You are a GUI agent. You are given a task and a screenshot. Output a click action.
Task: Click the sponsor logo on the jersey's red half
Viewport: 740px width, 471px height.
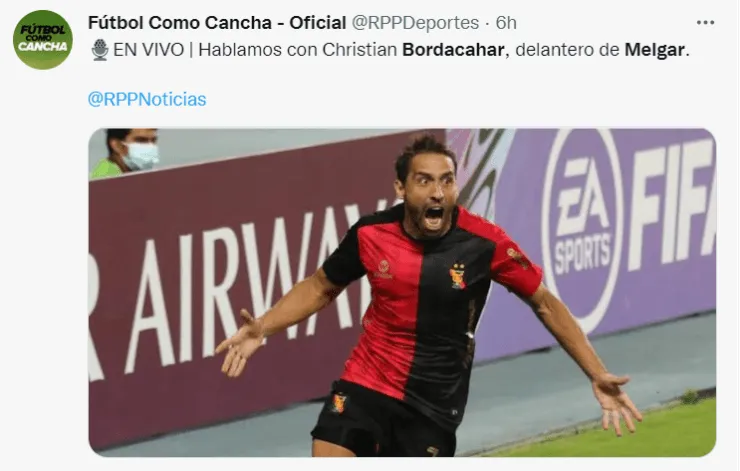pyautogui.click(x=383, y=269)
